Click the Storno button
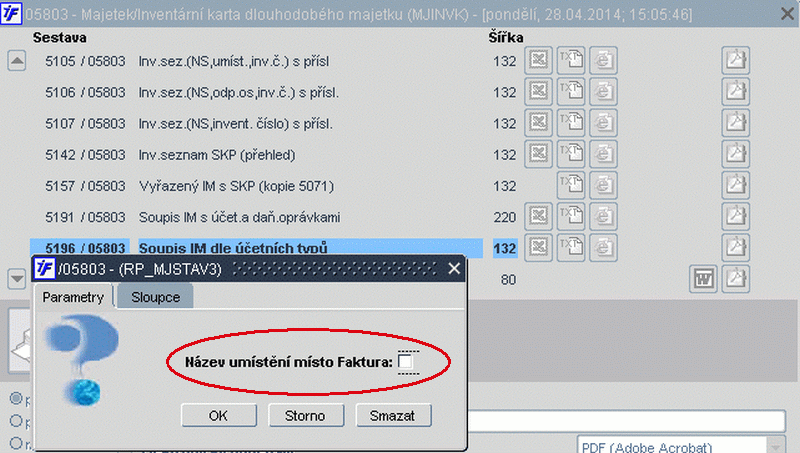800x453 pixels. pos(305,416)
